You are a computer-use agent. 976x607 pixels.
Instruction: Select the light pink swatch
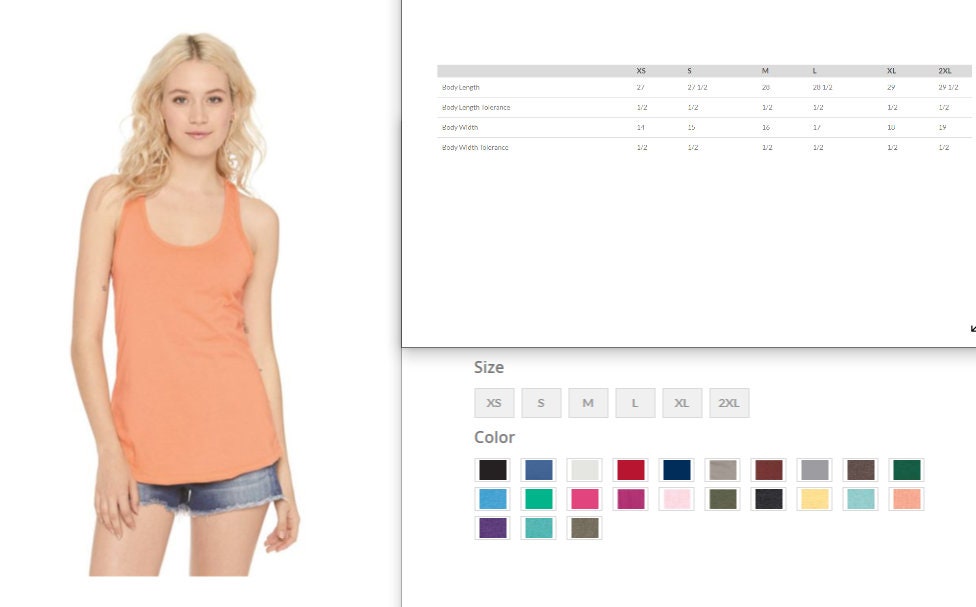pyautogui.click(x=677, y=499)
